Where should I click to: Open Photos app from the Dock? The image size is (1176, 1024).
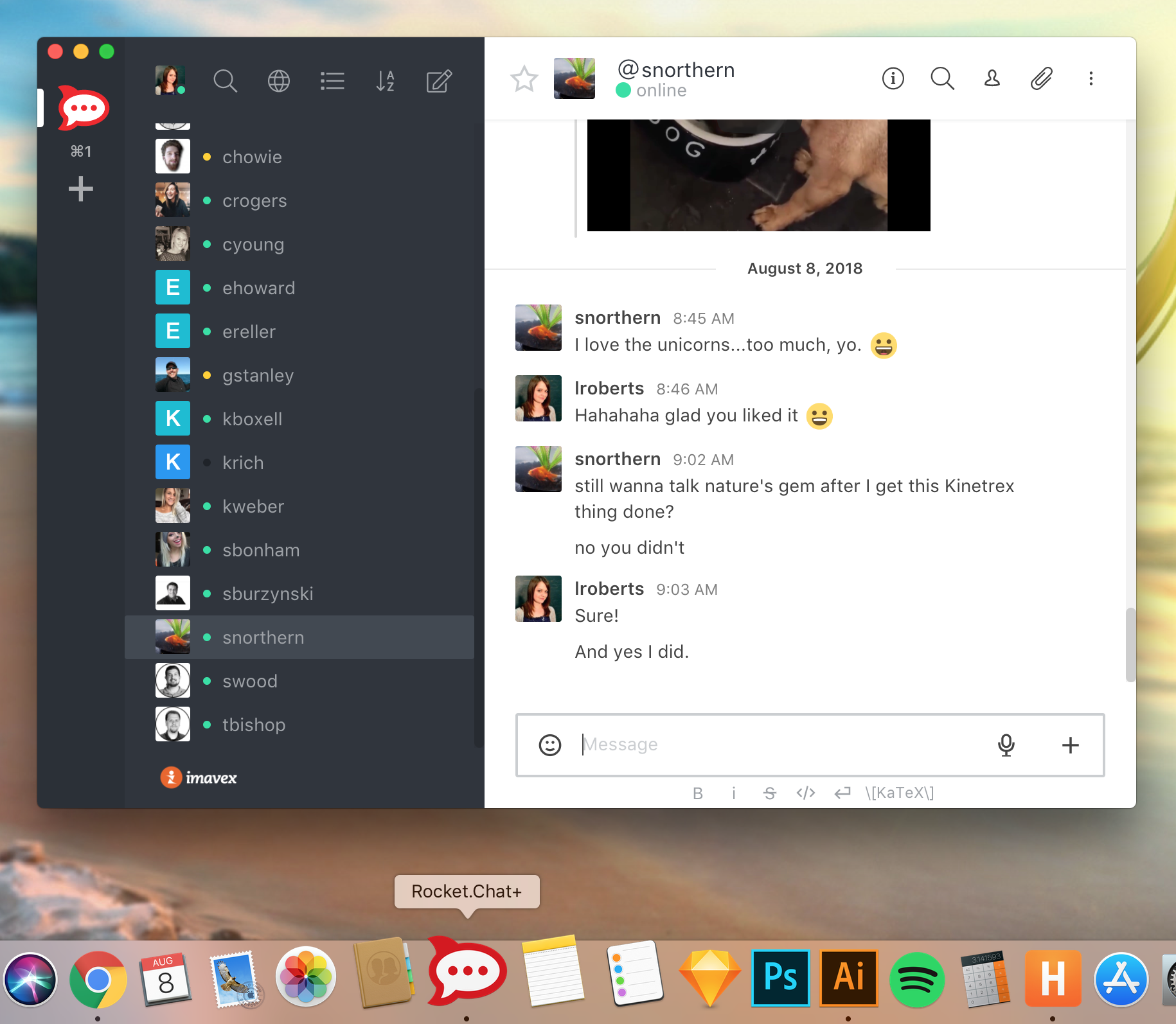tap(305, 976)
